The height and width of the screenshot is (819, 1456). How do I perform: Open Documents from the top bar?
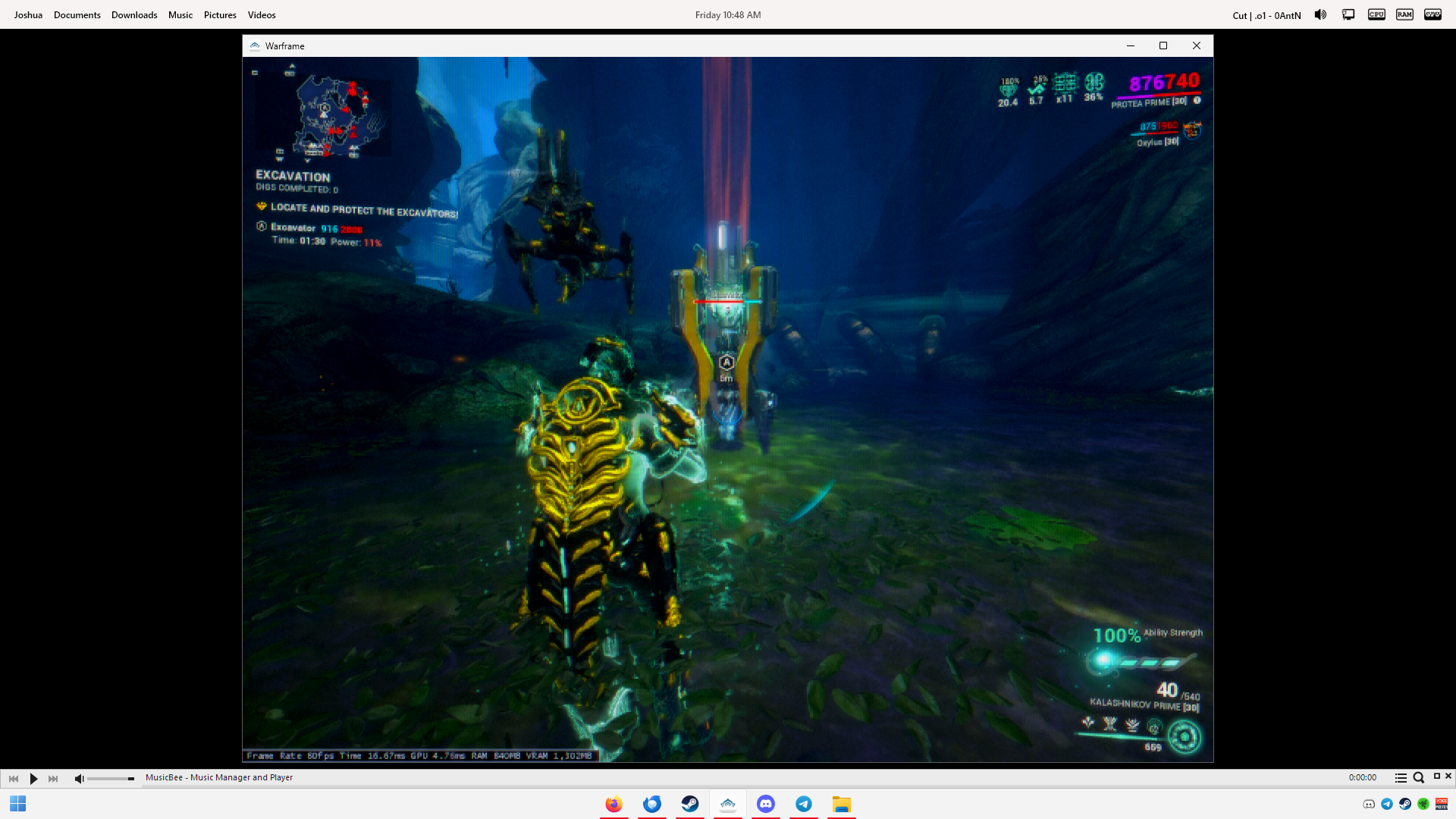(77, 15)
